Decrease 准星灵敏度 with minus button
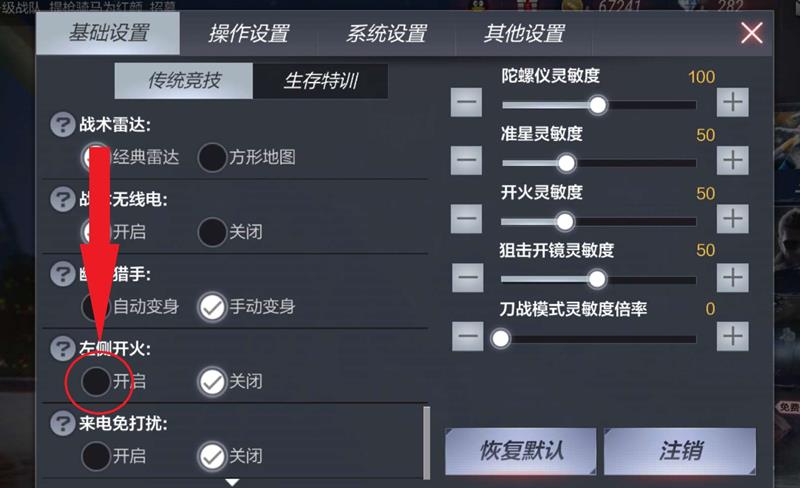Image resolution: width=800 pixels, height=488 pixels. [466, 159]
